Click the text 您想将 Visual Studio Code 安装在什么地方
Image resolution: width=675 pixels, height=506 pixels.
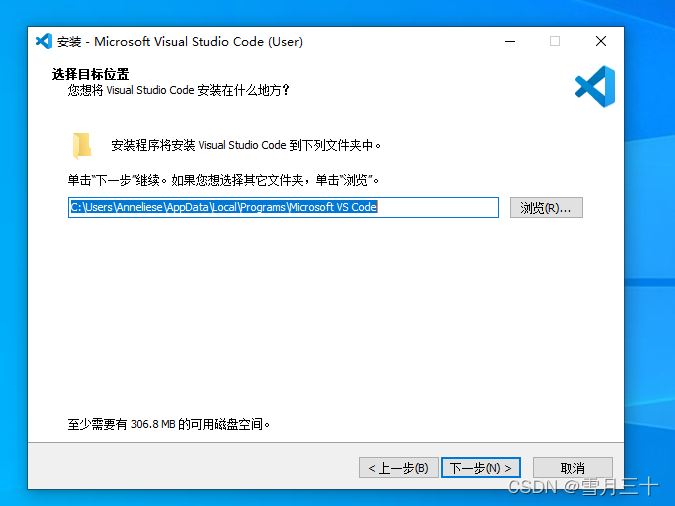(179, 90)
